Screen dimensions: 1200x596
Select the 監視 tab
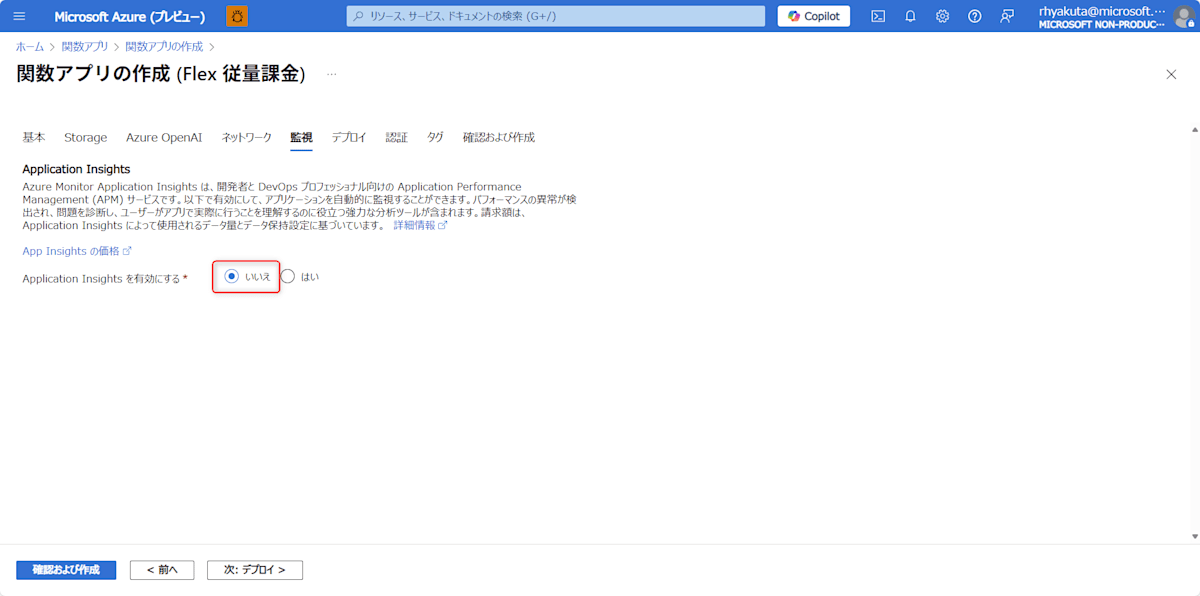click(301, 137)
